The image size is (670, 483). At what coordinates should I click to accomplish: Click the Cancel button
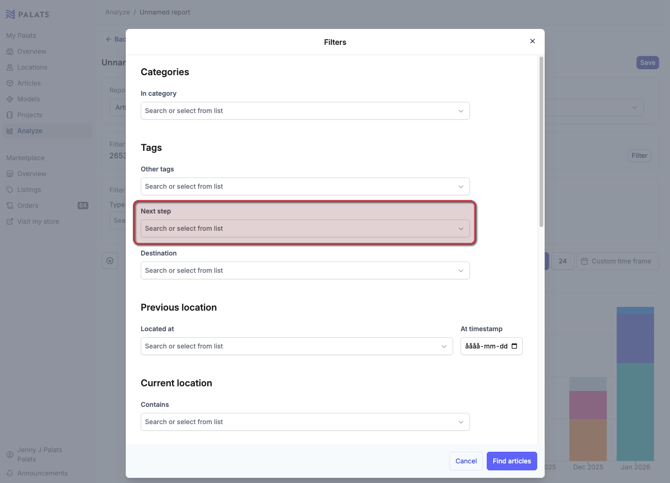pyautogui.click(x=466, y=461)
